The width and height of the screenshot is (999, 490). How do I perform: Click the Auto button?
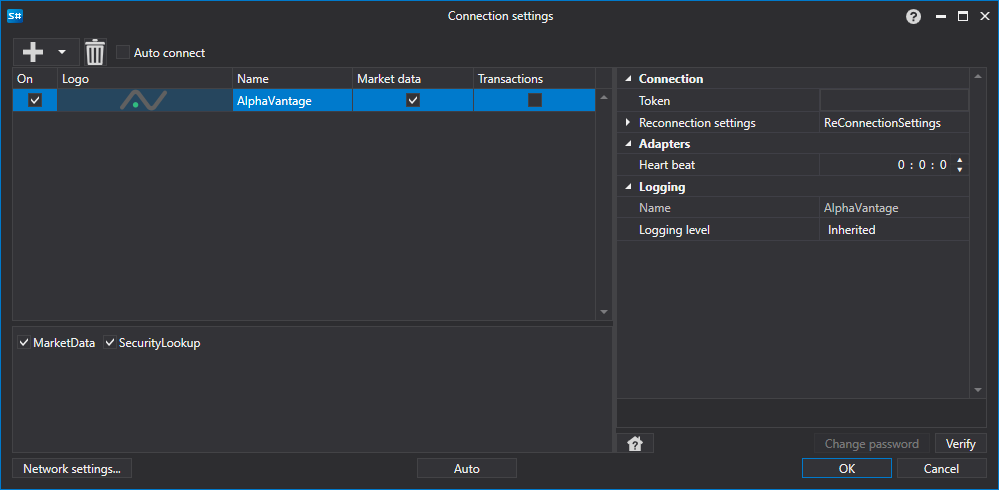466,468
